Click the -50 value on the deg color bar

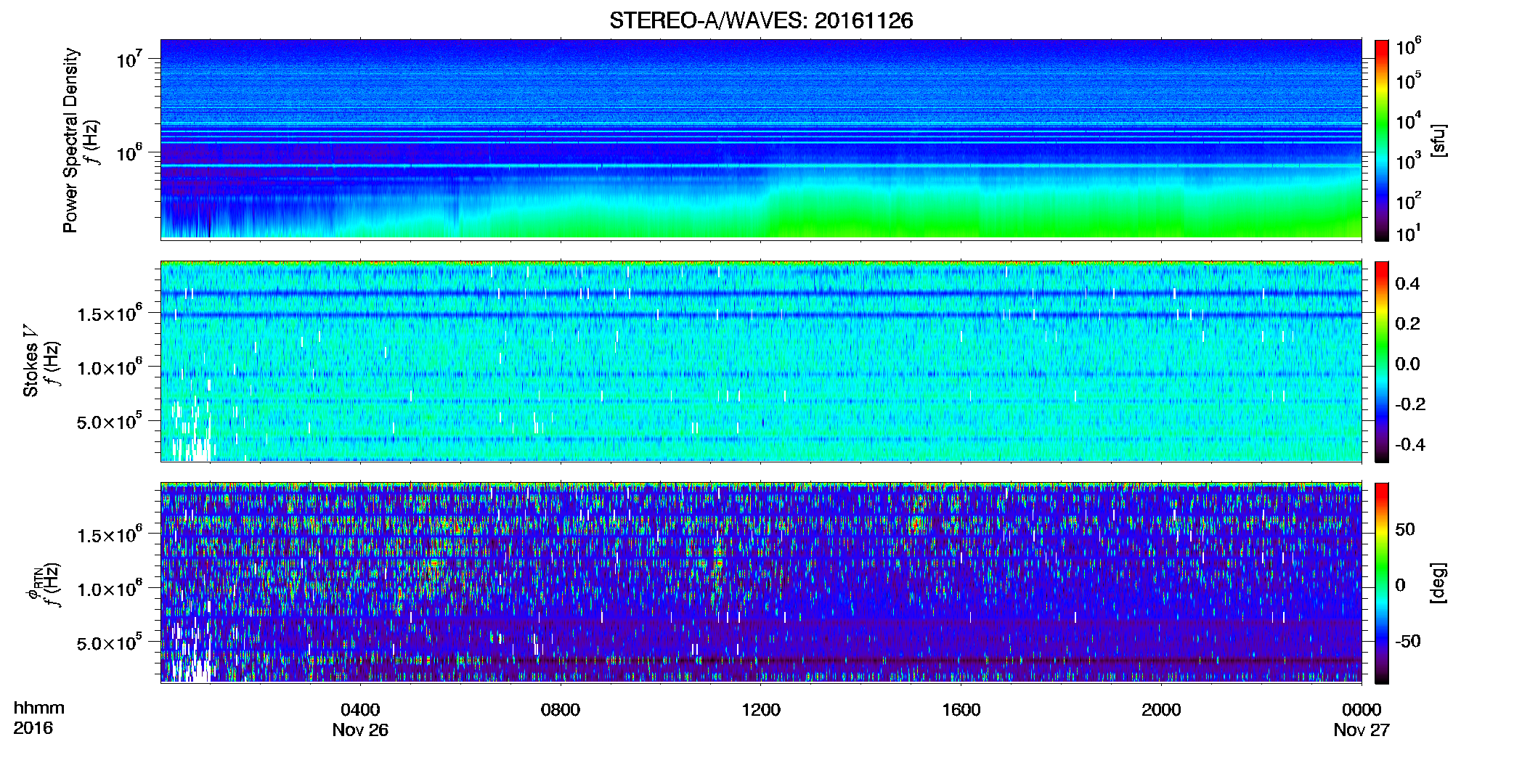pyautogui.click(x=1408, y=641)
